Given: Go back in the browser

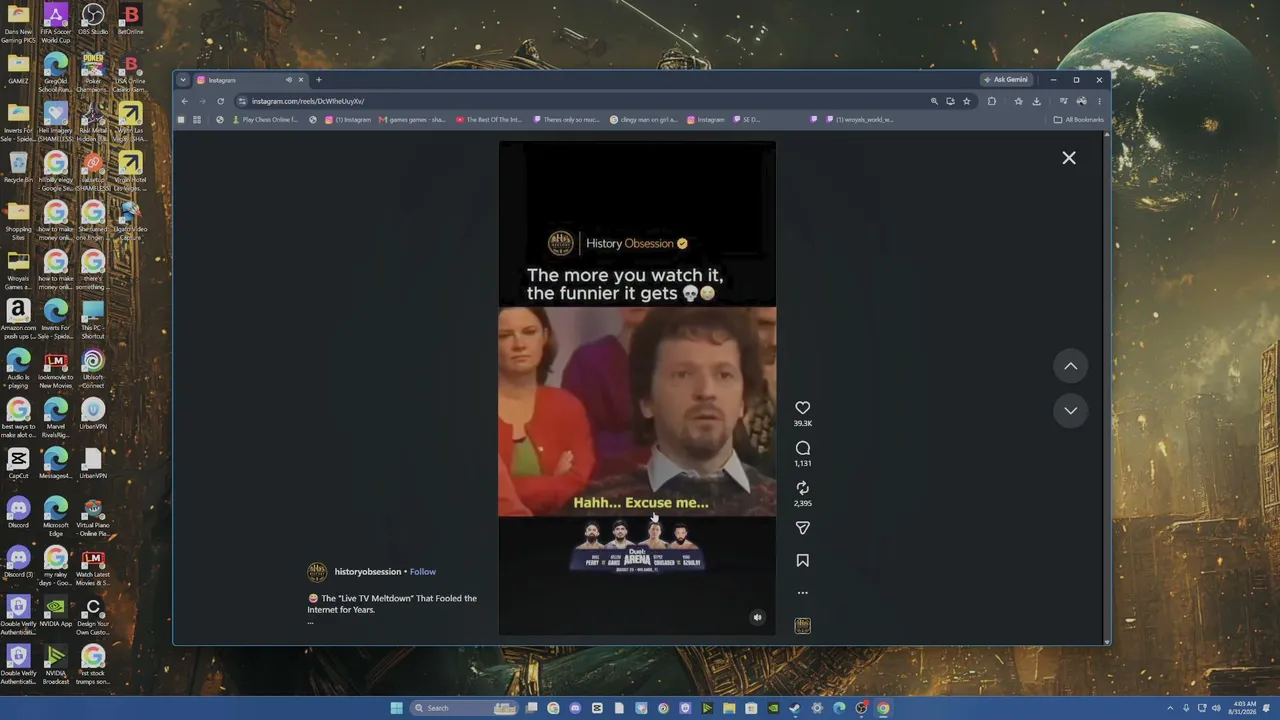Looking at the screenshot, I should click(x=184, y=101).
